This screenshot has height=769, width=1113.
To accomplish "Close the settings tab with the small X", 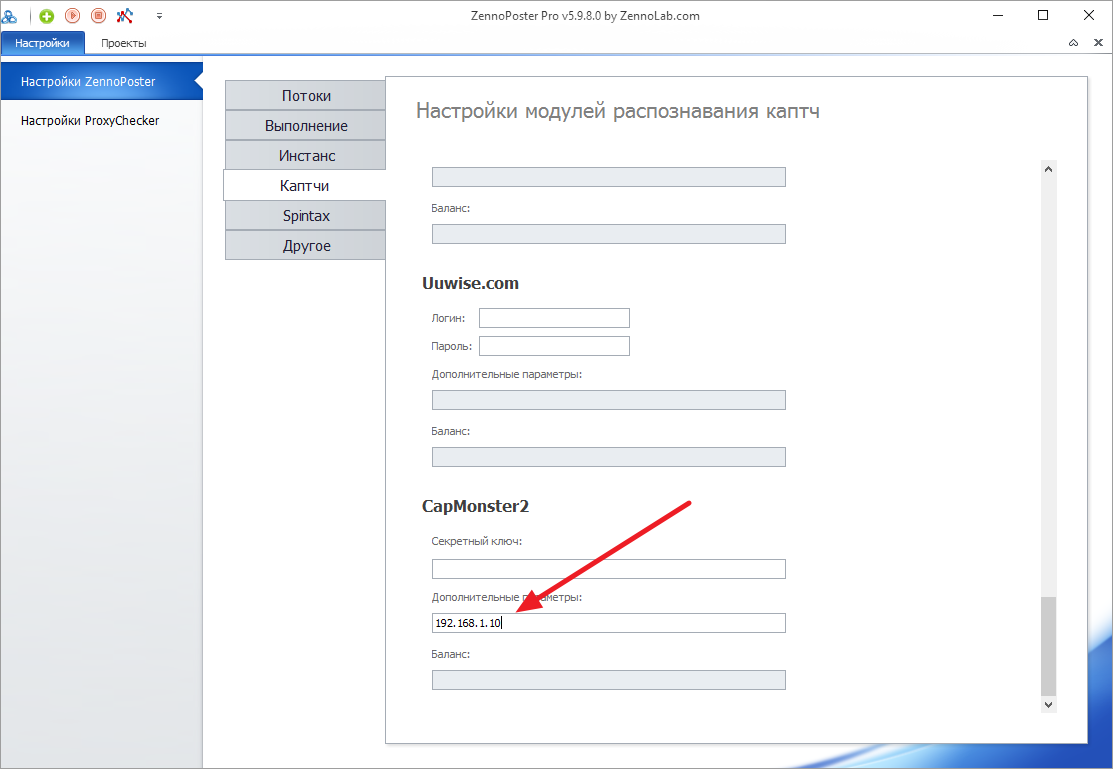I will (1098, 43).
